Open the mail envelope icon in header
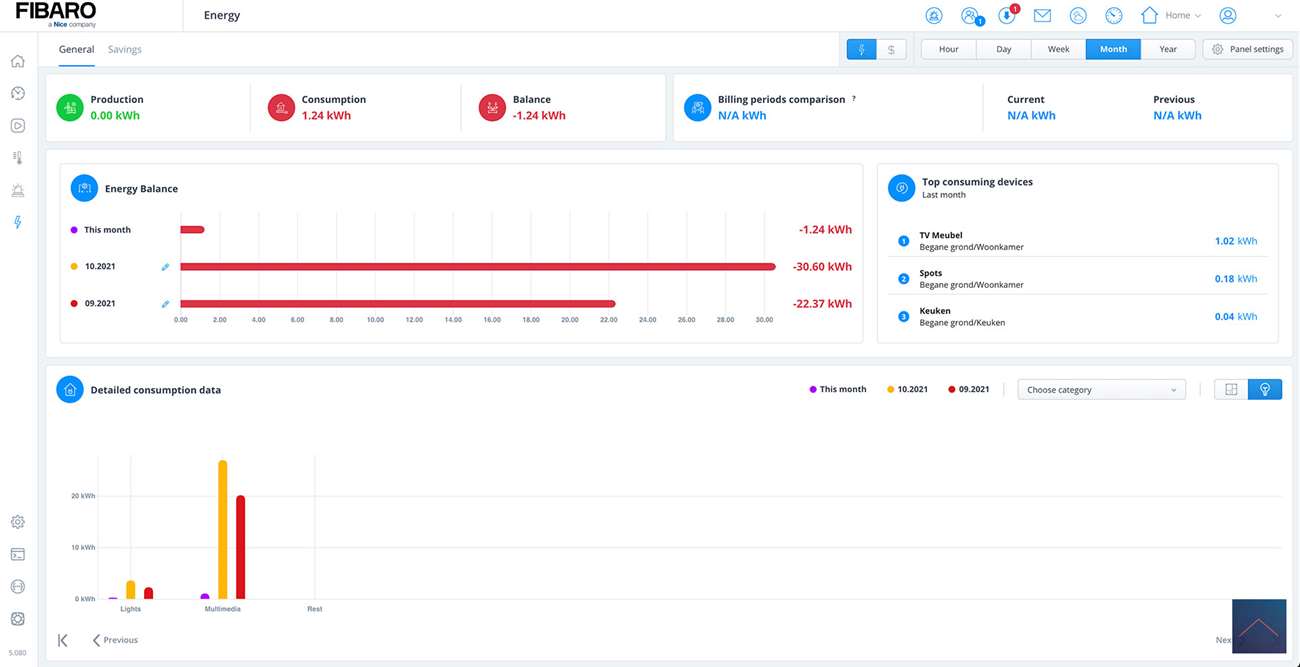Viewport: 1300px width, 667px height. click(1042, 16)
